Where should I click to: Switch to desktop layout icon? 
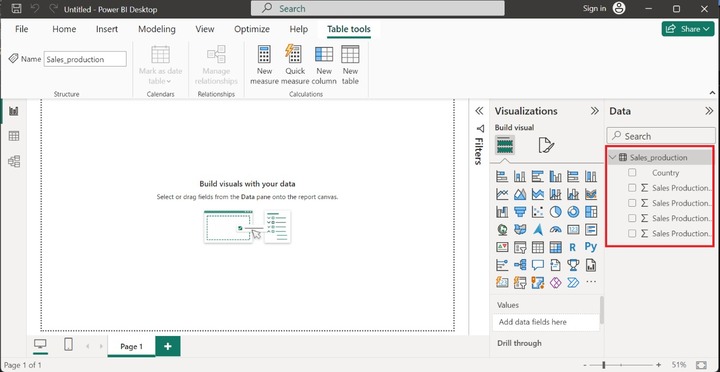click(40, 344)
